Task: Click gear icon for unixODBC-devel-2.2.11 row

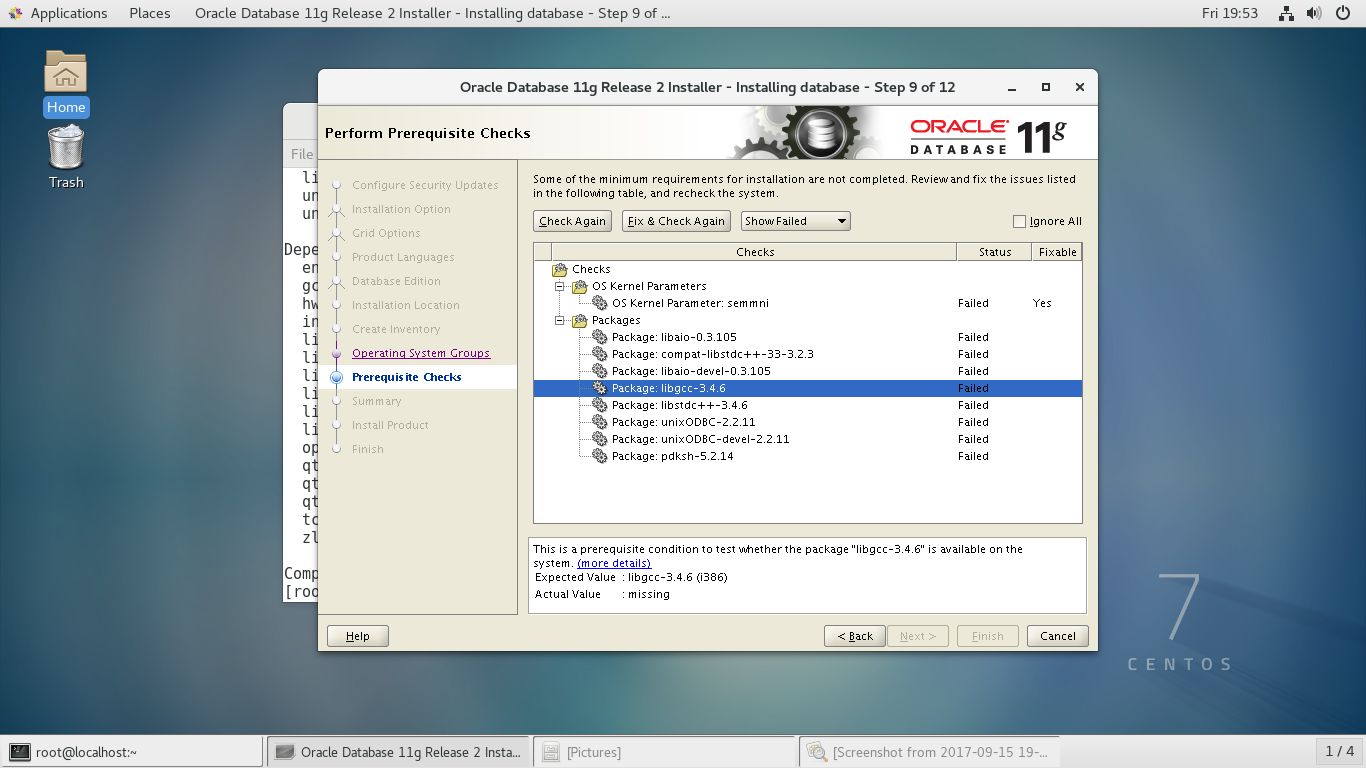Action: click(x=600, y=439)
